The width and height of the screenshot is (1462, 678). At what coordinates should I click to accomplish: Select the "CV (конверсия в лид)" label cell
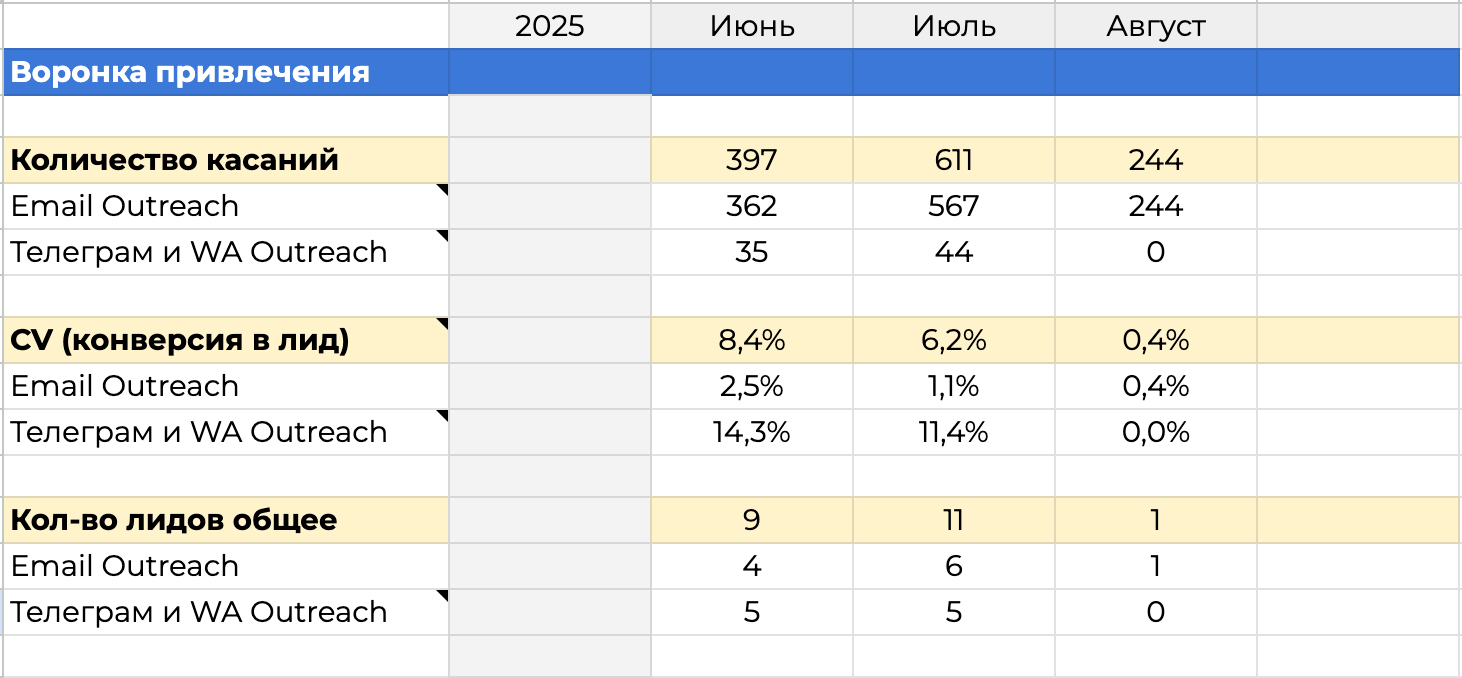pos(180,340)
